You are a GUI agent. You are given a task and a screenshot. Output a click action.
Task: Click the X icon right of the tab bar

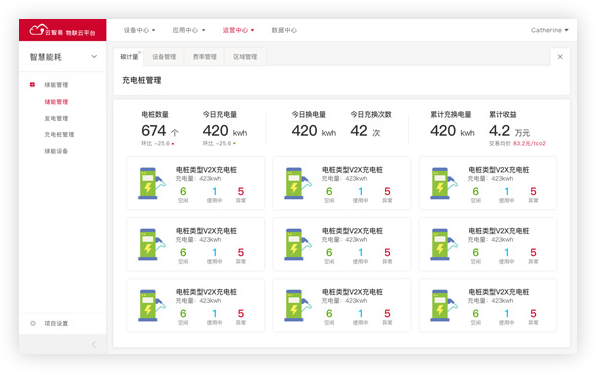coord(560,57)
